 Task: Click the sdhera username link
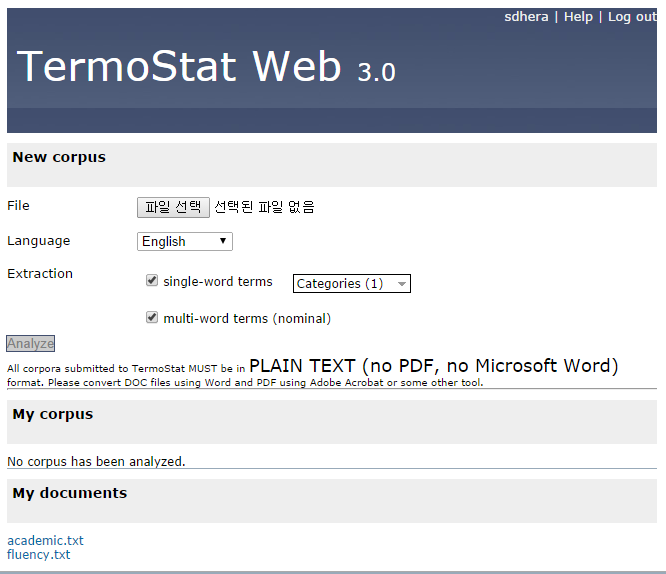pos(526,17)
